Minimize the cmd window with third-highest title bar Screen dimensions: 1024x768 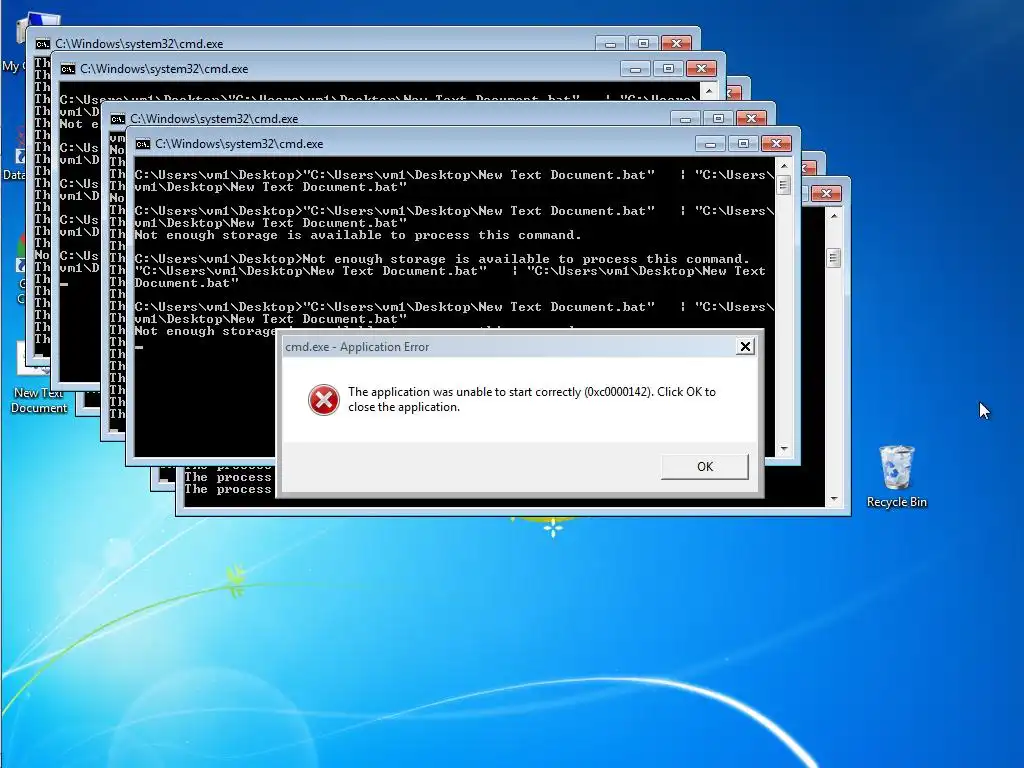[x=685, y=119]
